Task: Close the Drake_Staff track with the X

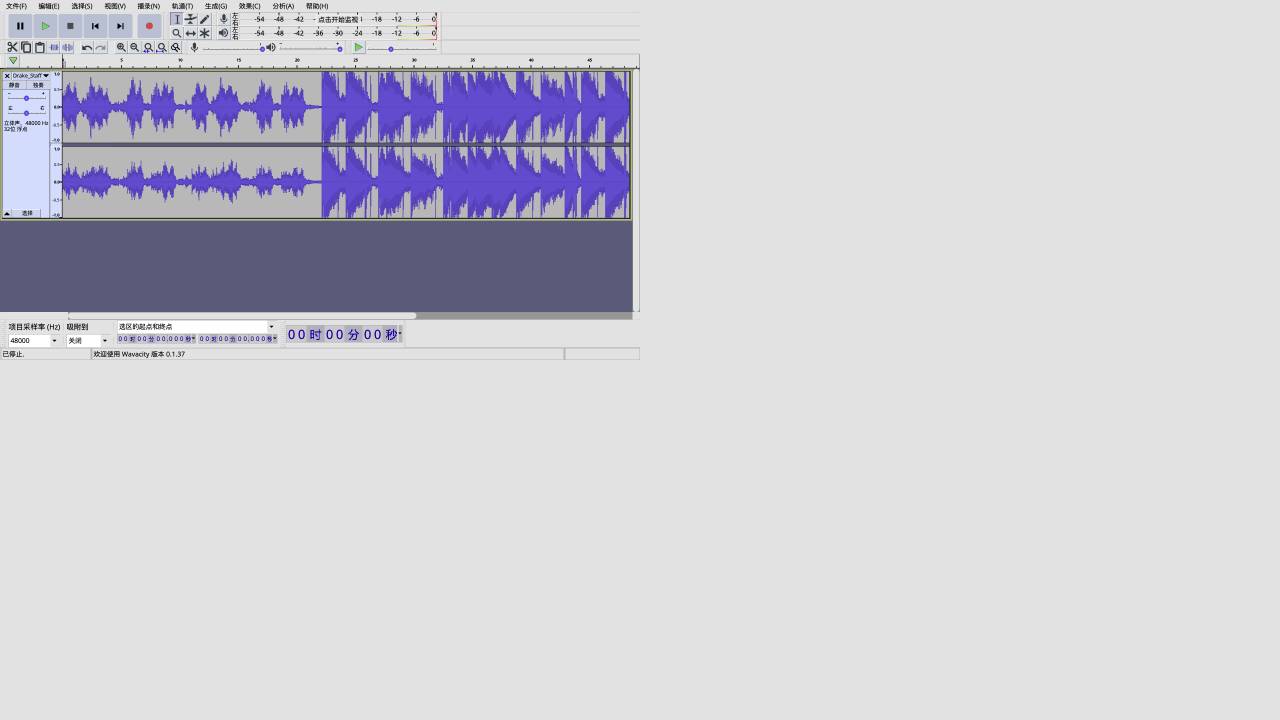Action: 7,76
